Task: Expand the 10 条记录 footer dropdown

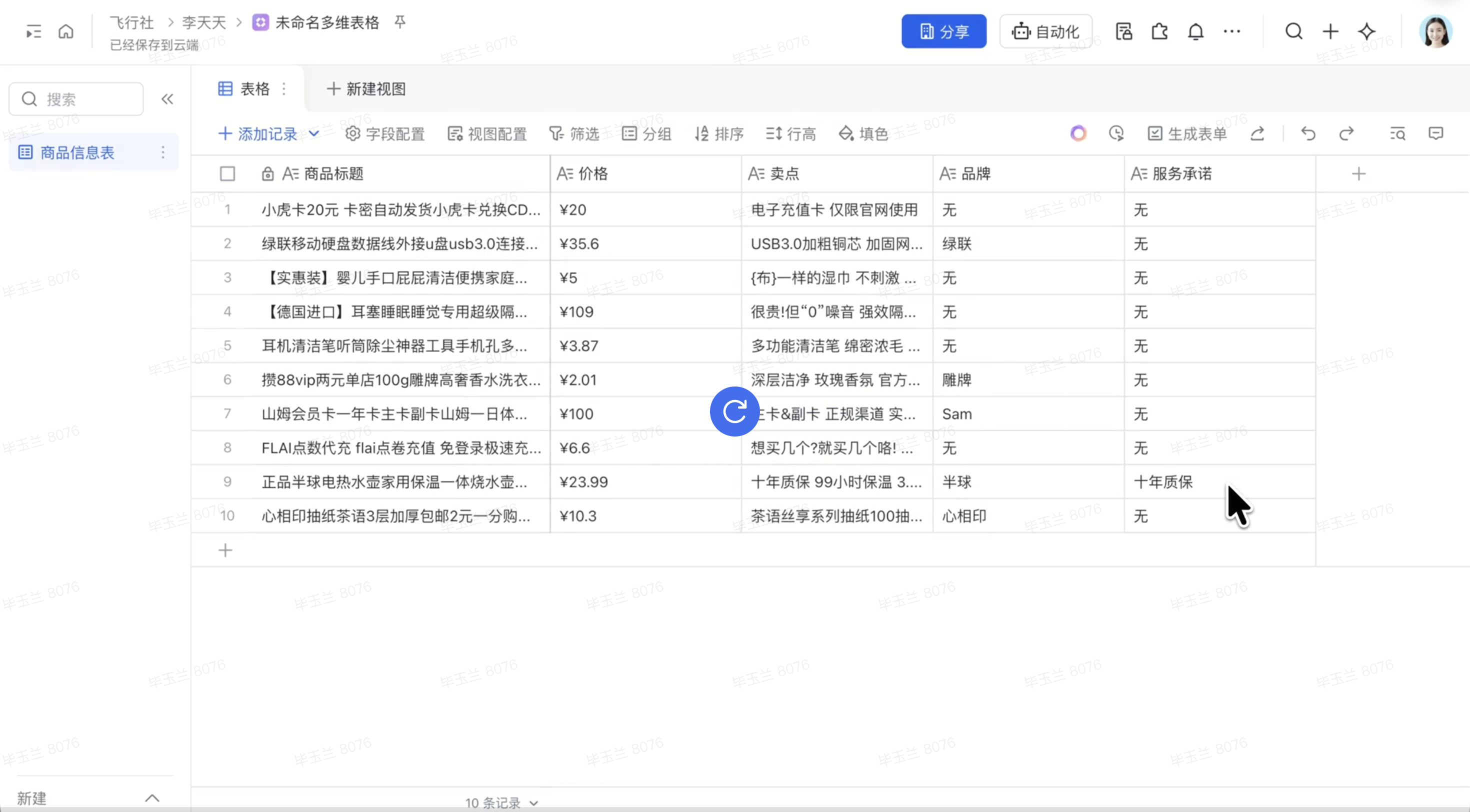Action: click(533, 803)
